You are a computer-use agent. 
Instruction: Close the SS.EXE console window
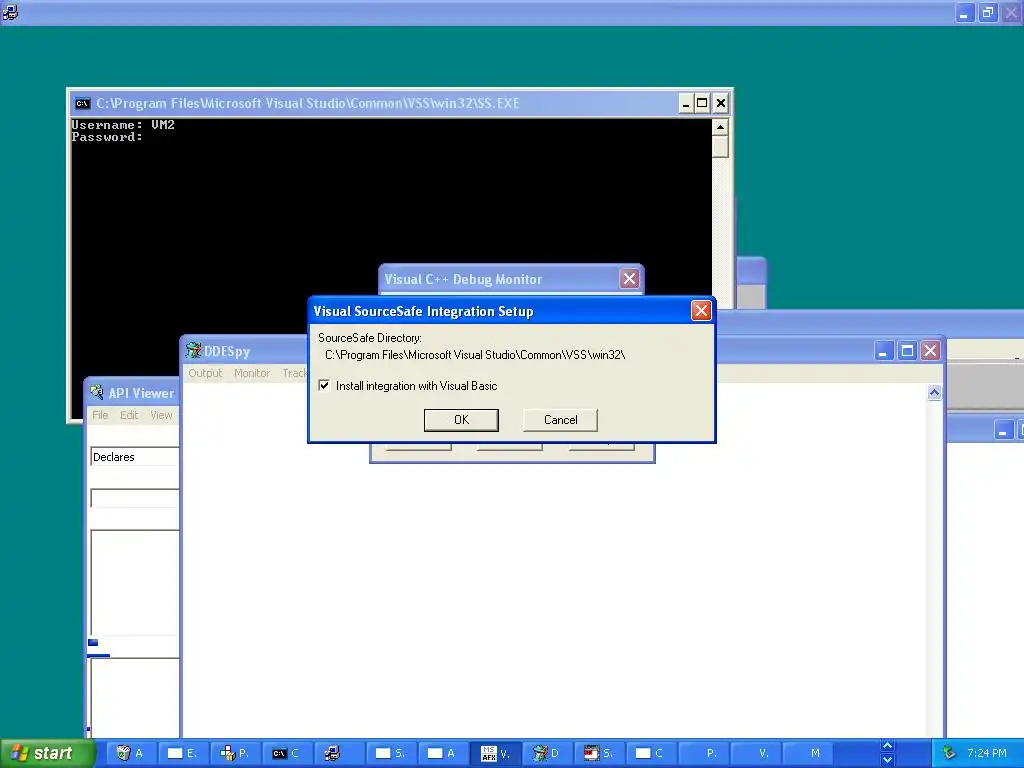720,103
